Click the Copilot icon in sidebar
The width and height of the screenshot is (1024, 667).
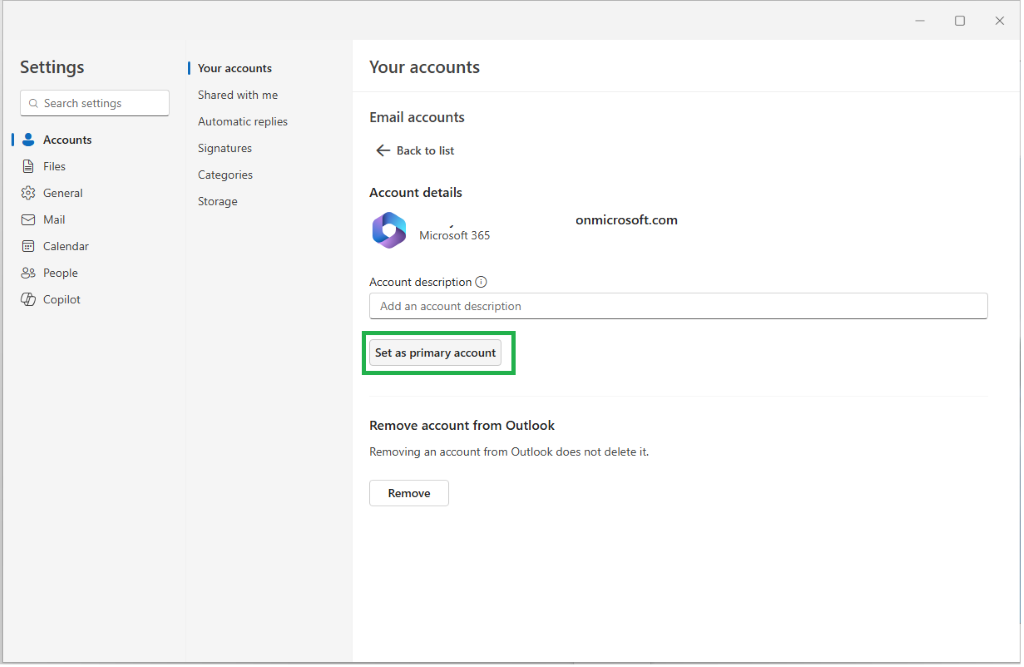[x=28, y=300]
